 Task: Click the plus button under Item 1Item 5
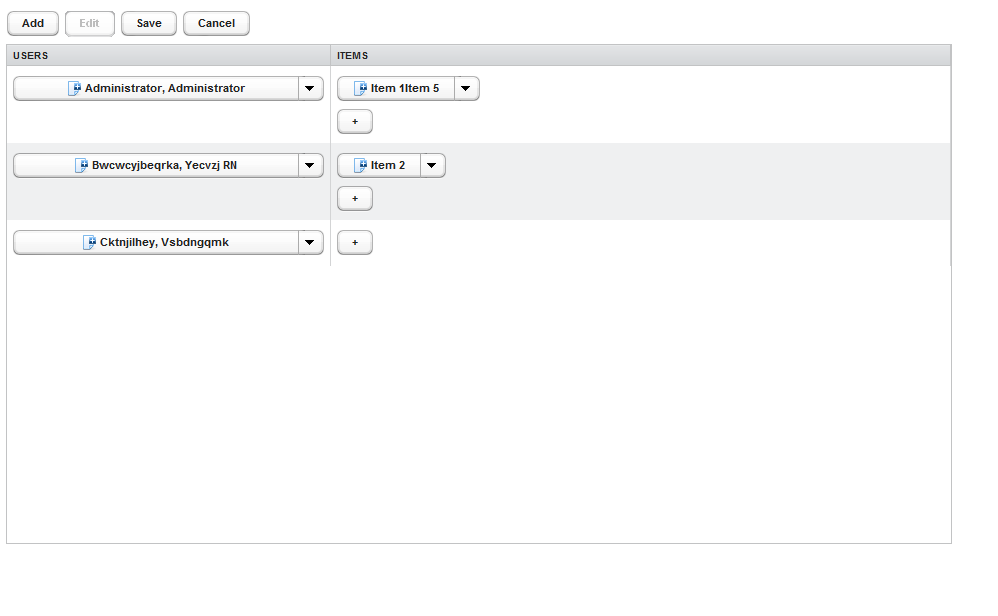click(x=355, y=121)
